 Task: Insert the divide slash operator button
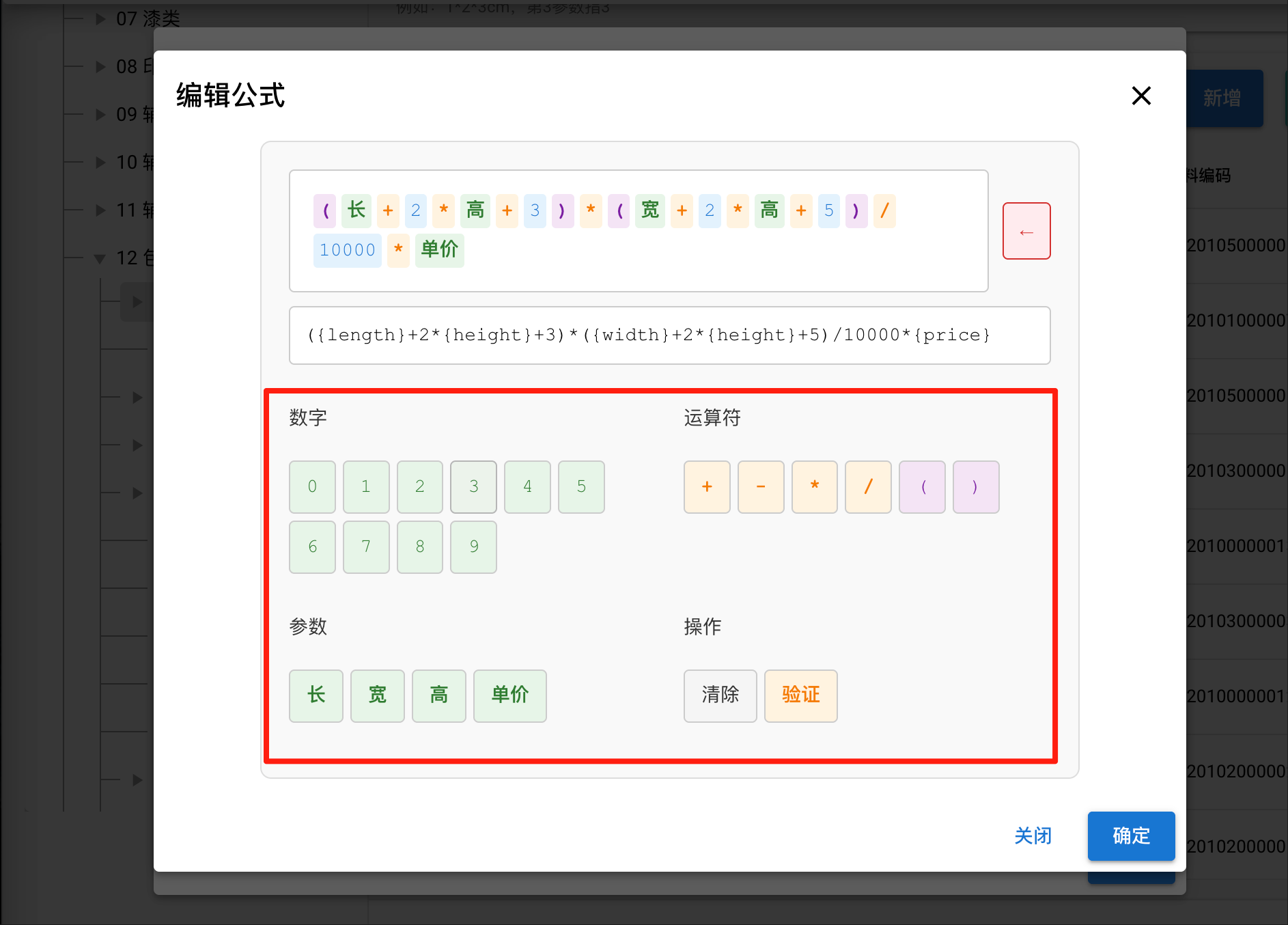pyautogui.click(x=868, y=486)
